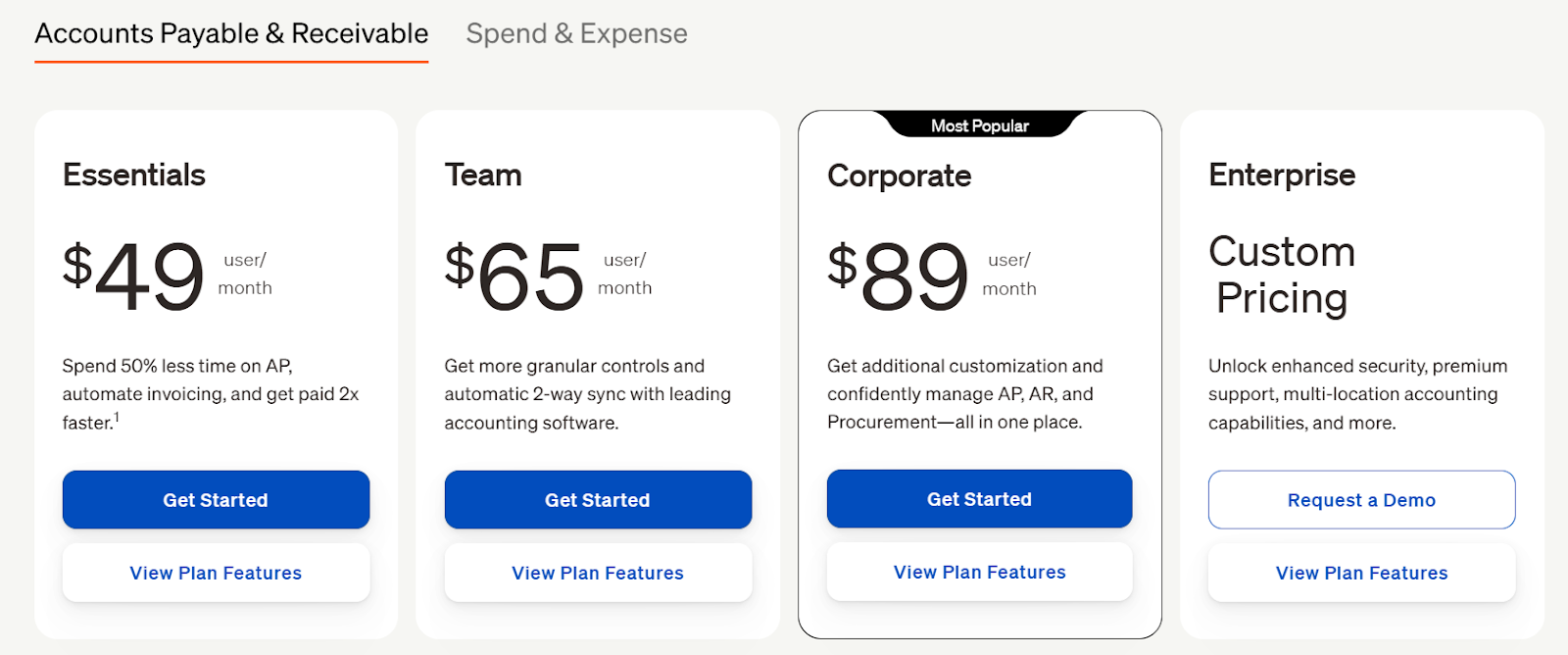Click Get Started under Essentials plan
This screenshot has height=655, width=1568.
point(216,500)
